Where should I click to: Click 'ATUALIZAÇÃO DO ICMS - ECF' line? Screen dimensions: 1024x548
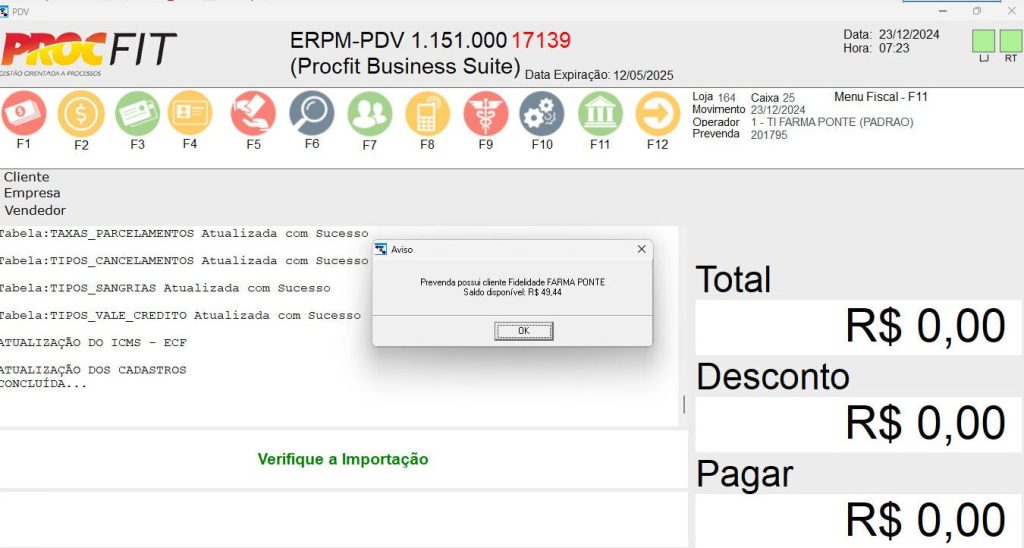point(93,342)
